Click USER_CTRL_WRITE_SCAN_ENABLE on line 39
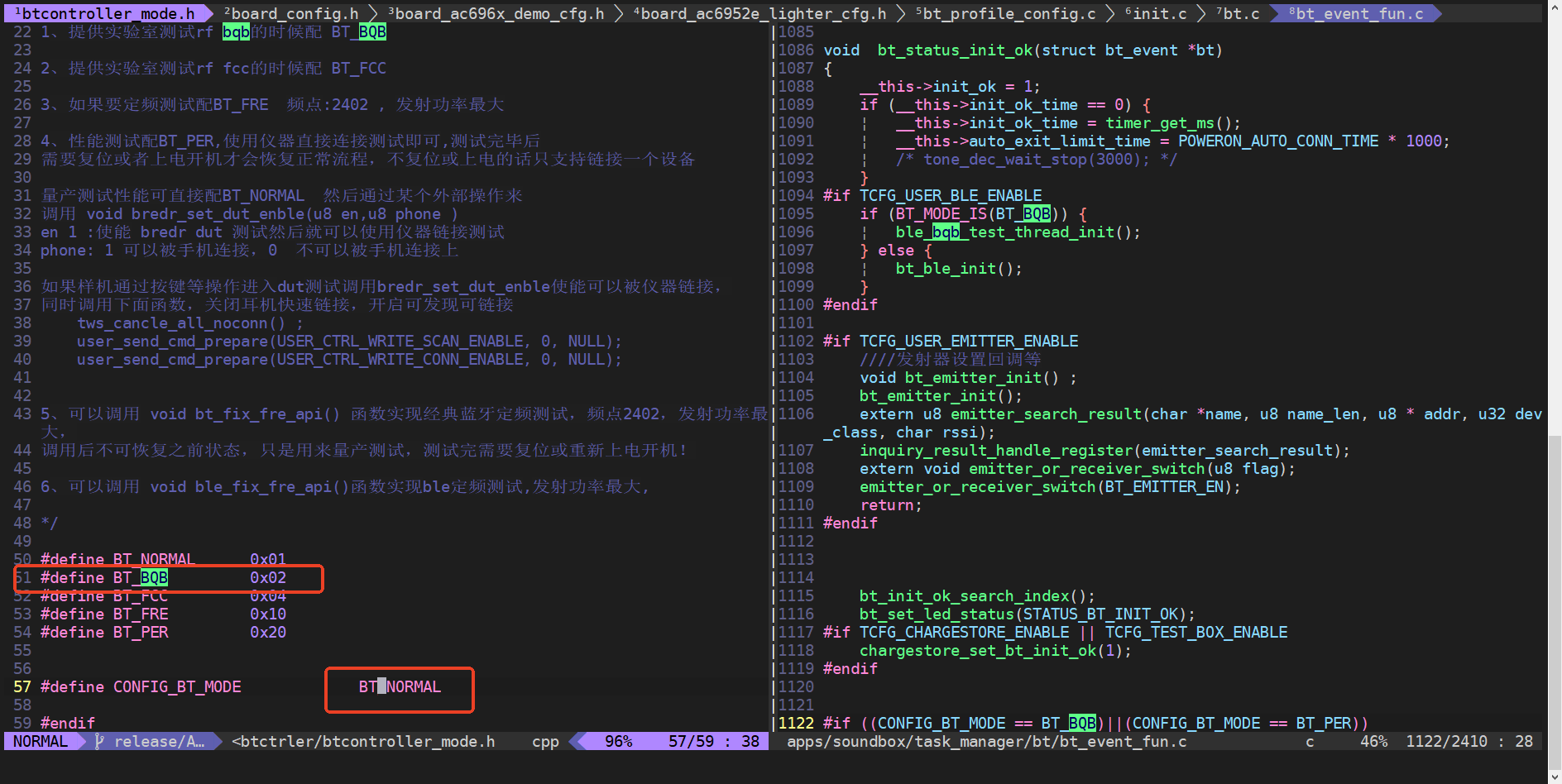The image size is (1562, 784). pos(400,342)
